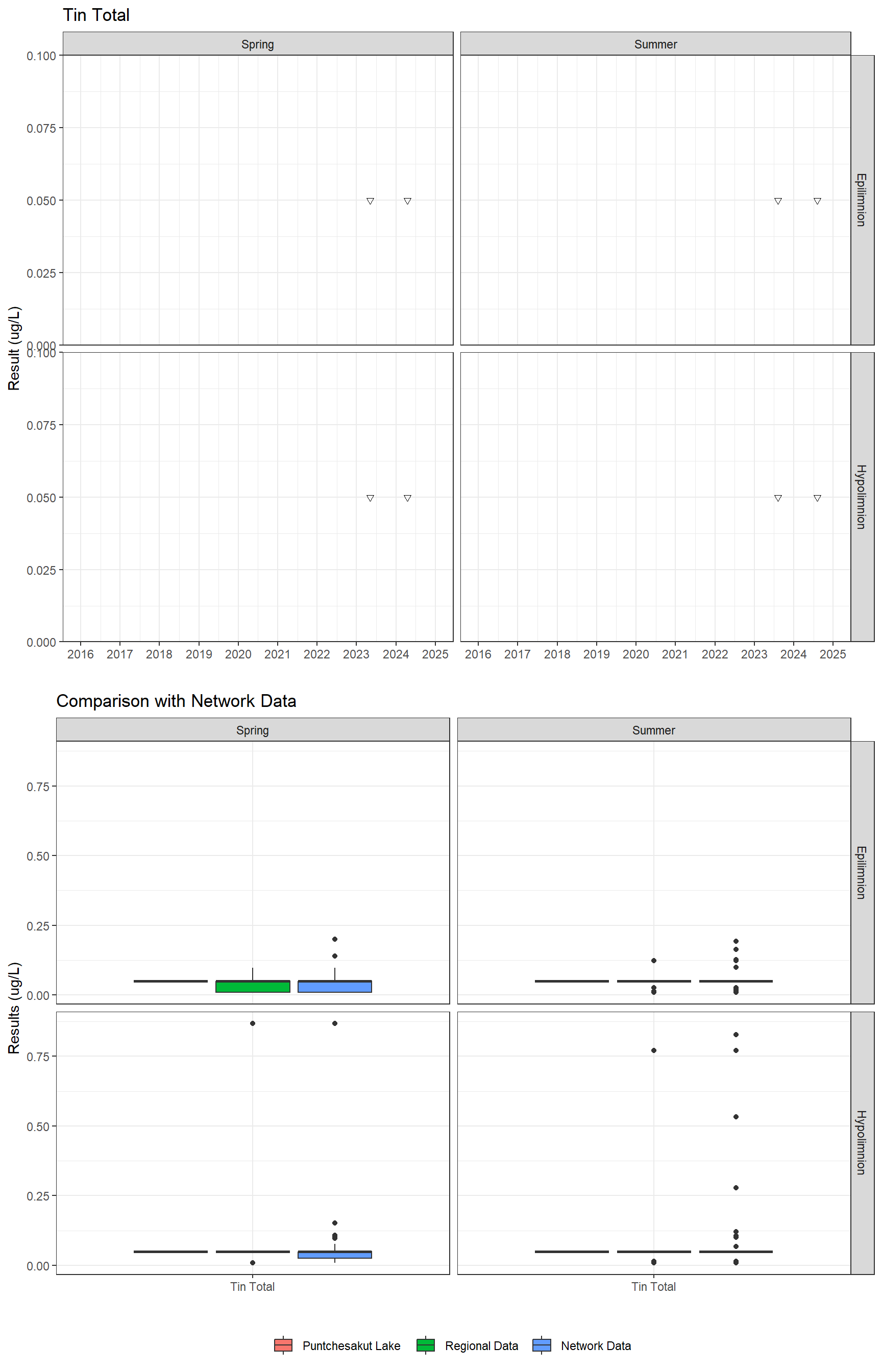Click the Regional outlier near 0.77 Summer Hypolimnion
Screen dimensions: 882x1372
(653, 1050)
